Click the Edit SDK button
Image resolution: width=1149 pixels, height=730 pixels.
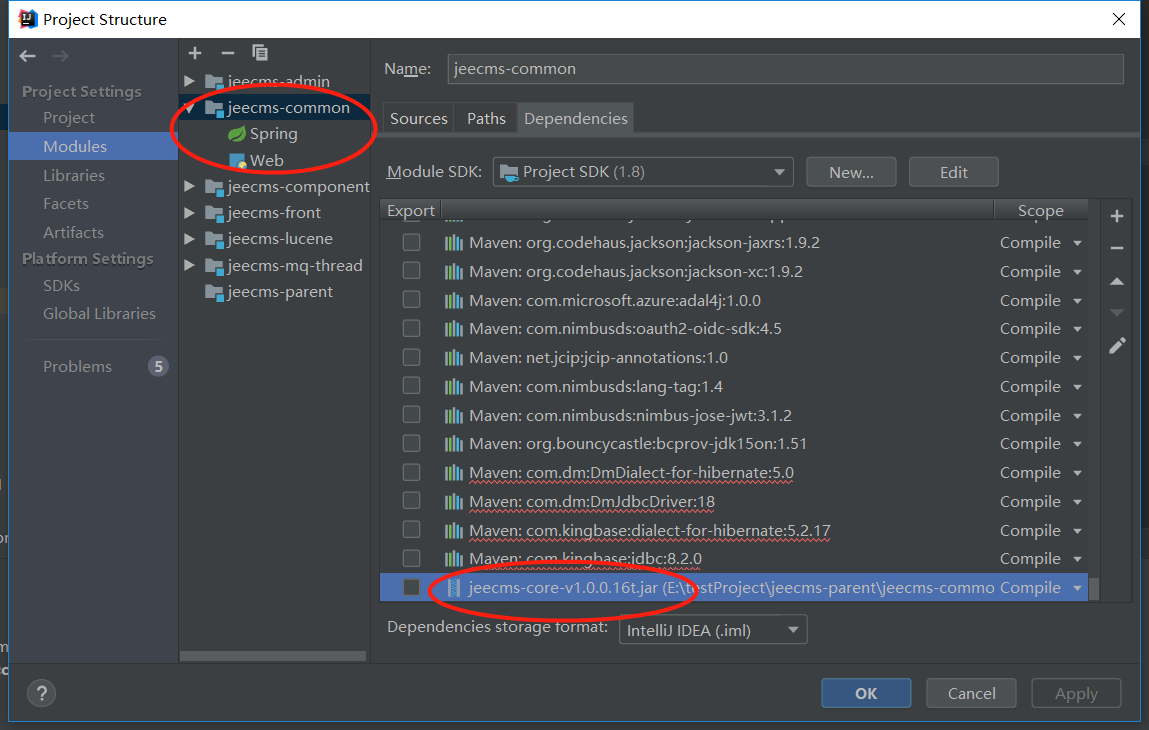pos(953,172)
